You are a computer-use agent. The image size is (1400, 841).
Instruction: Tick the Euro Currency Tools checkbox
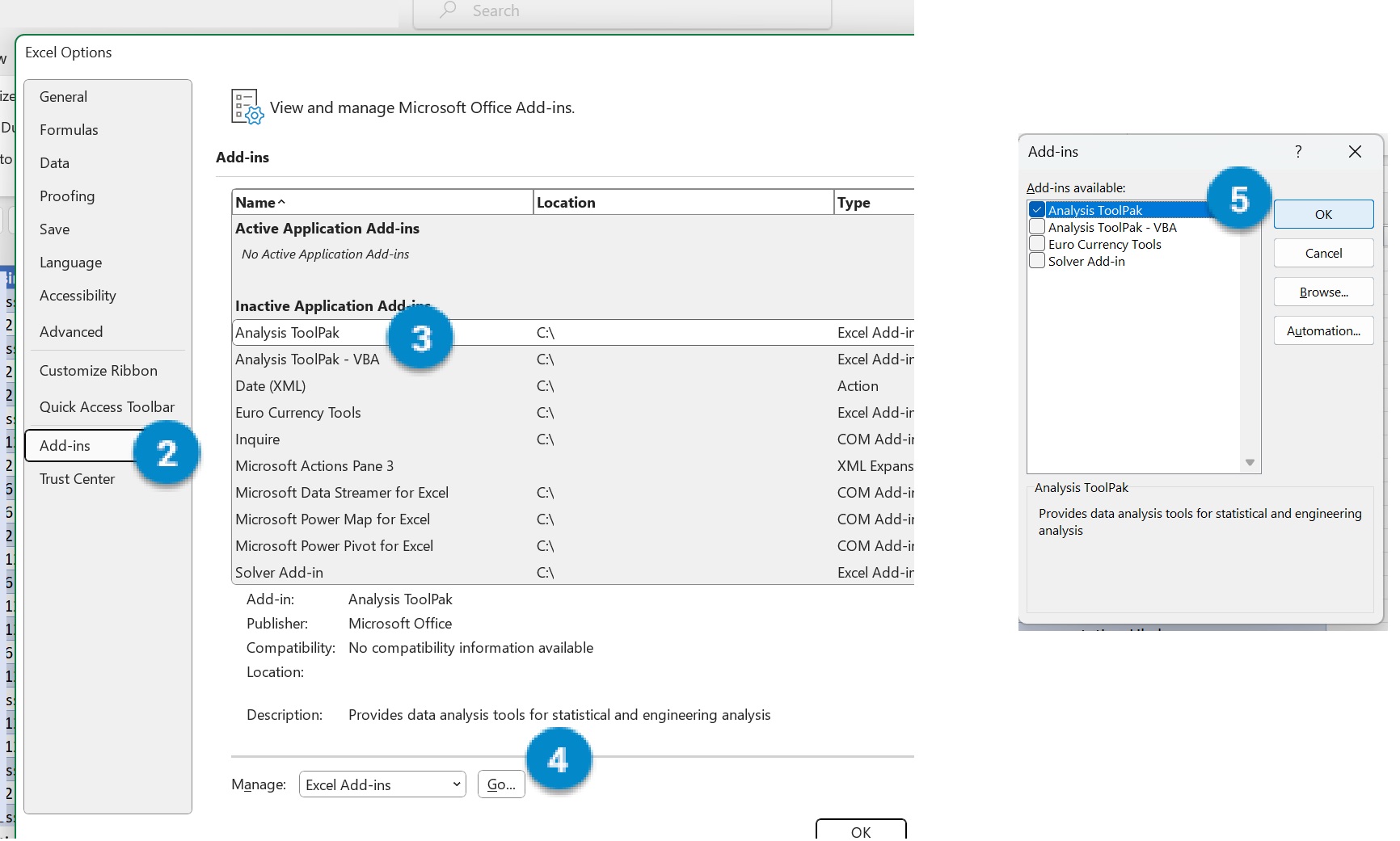click(1037, 244)
